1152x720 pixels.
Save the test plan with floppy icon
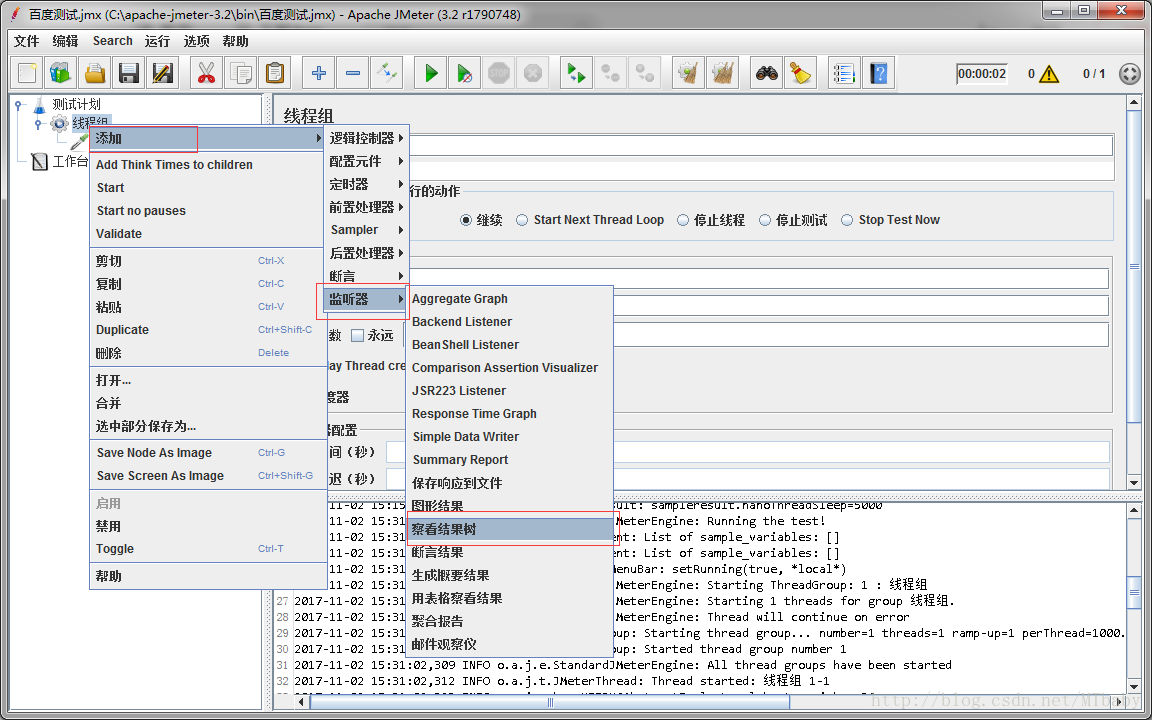pos(129,73)
